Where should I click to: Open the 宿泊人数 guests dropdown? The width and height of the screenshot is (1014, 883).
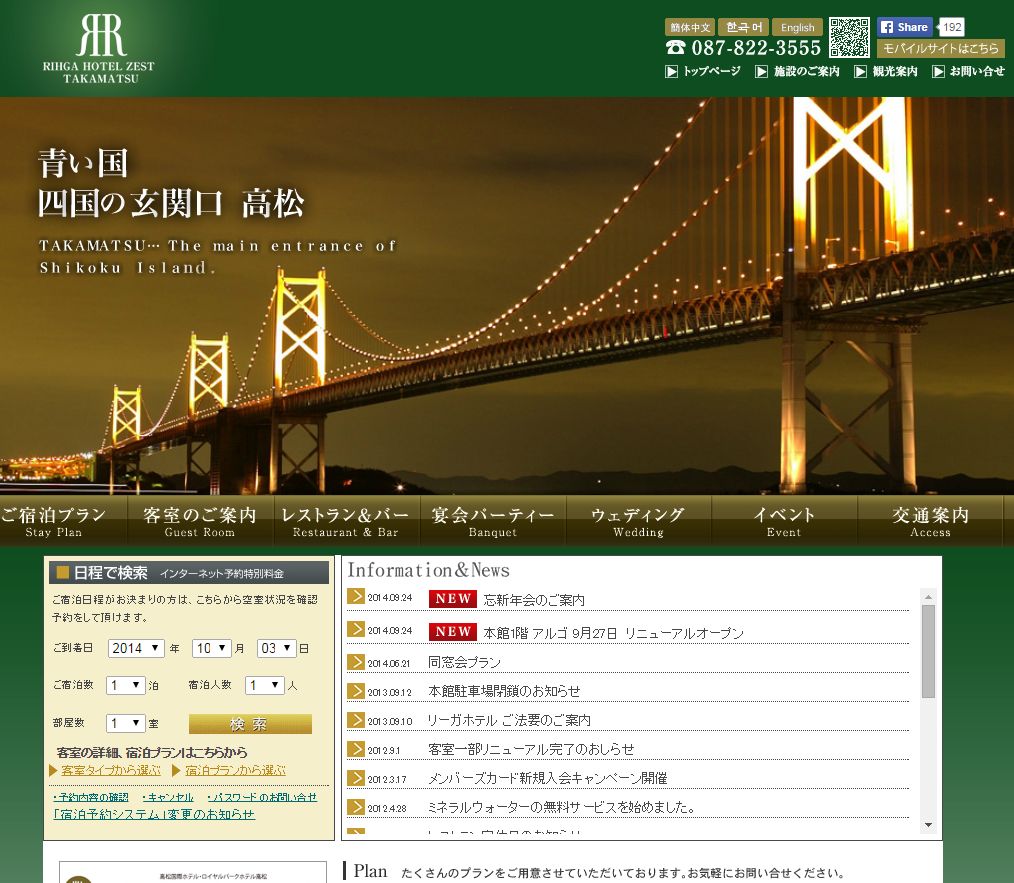pyautogui.click(x=264, y=685)
